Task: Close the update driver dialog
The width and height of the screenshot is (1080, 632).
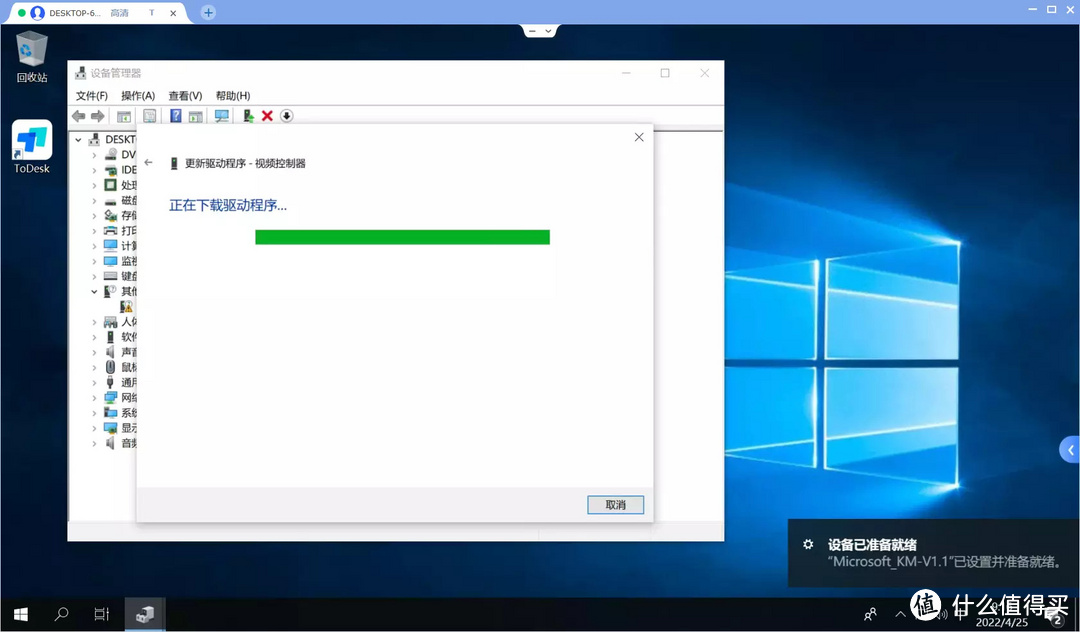Action: (639, 137)
